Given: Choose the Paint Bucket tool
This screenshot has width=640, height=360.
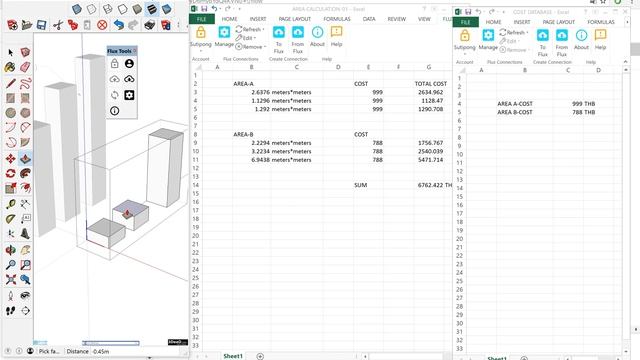Looking at the screenshot, I should [x=11, y=67].
